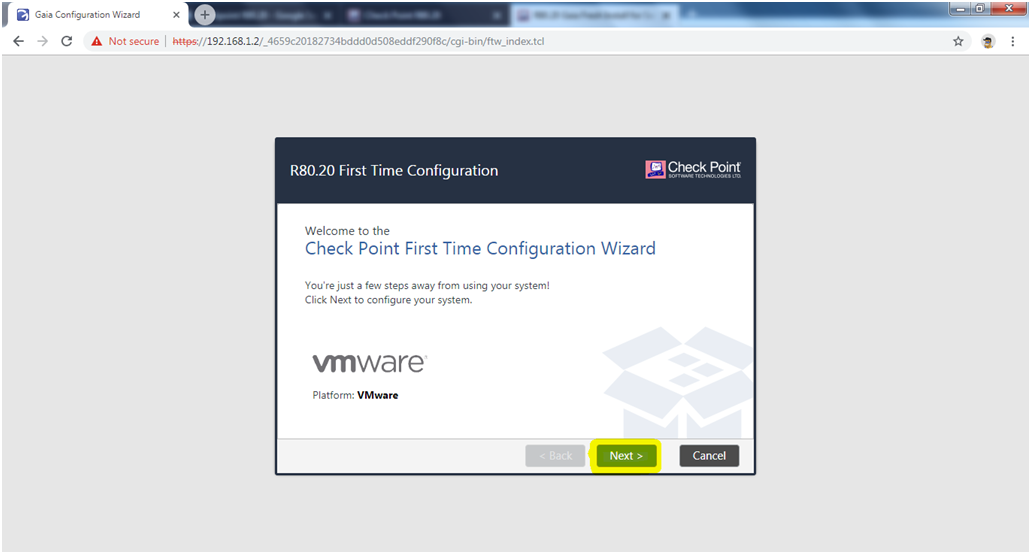
Task: Click the Gaia favicon on the tab
Action: click(x=23, y=14)
